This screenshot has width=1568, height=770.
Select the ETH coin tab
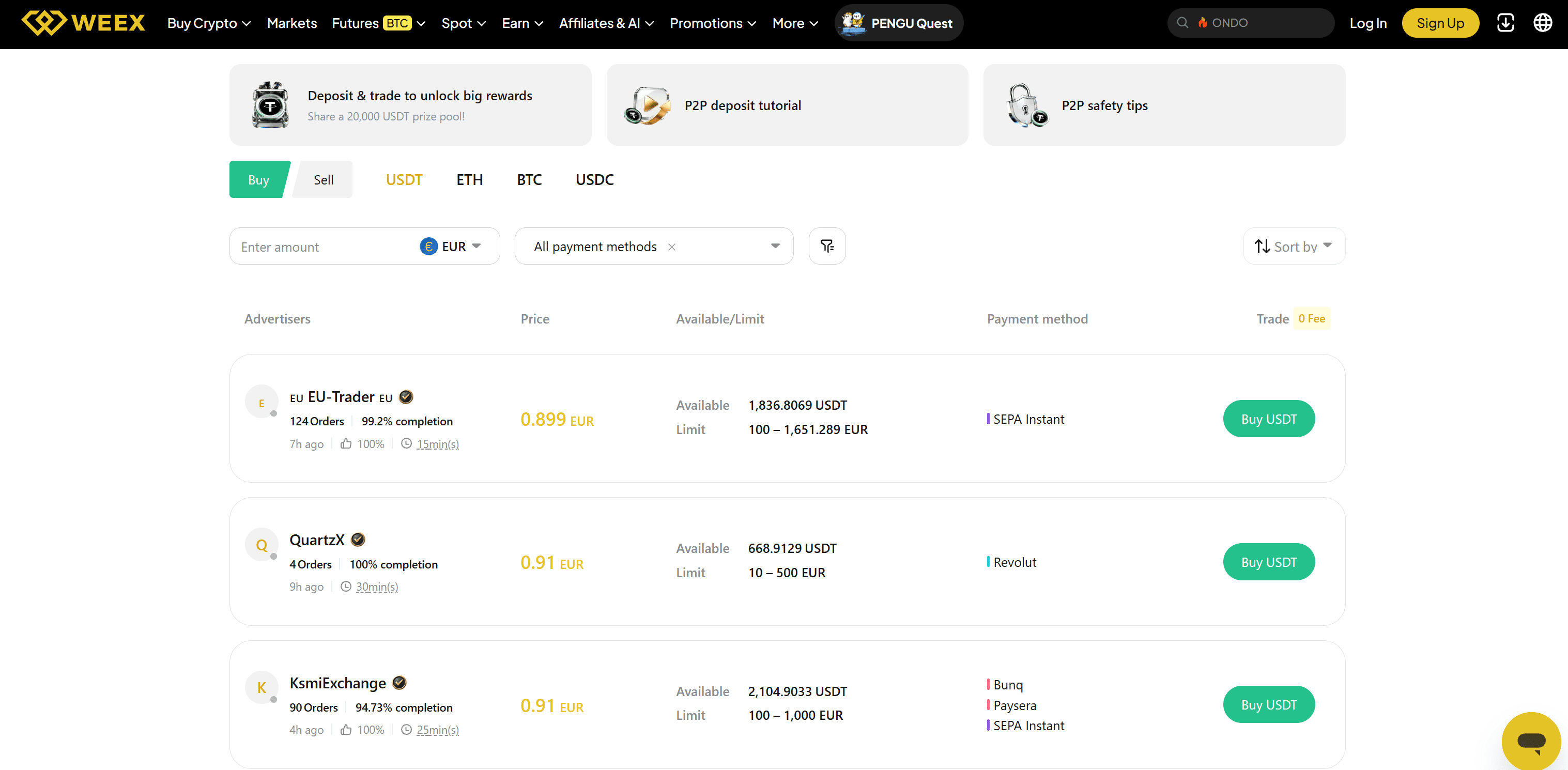click(469, 179)
